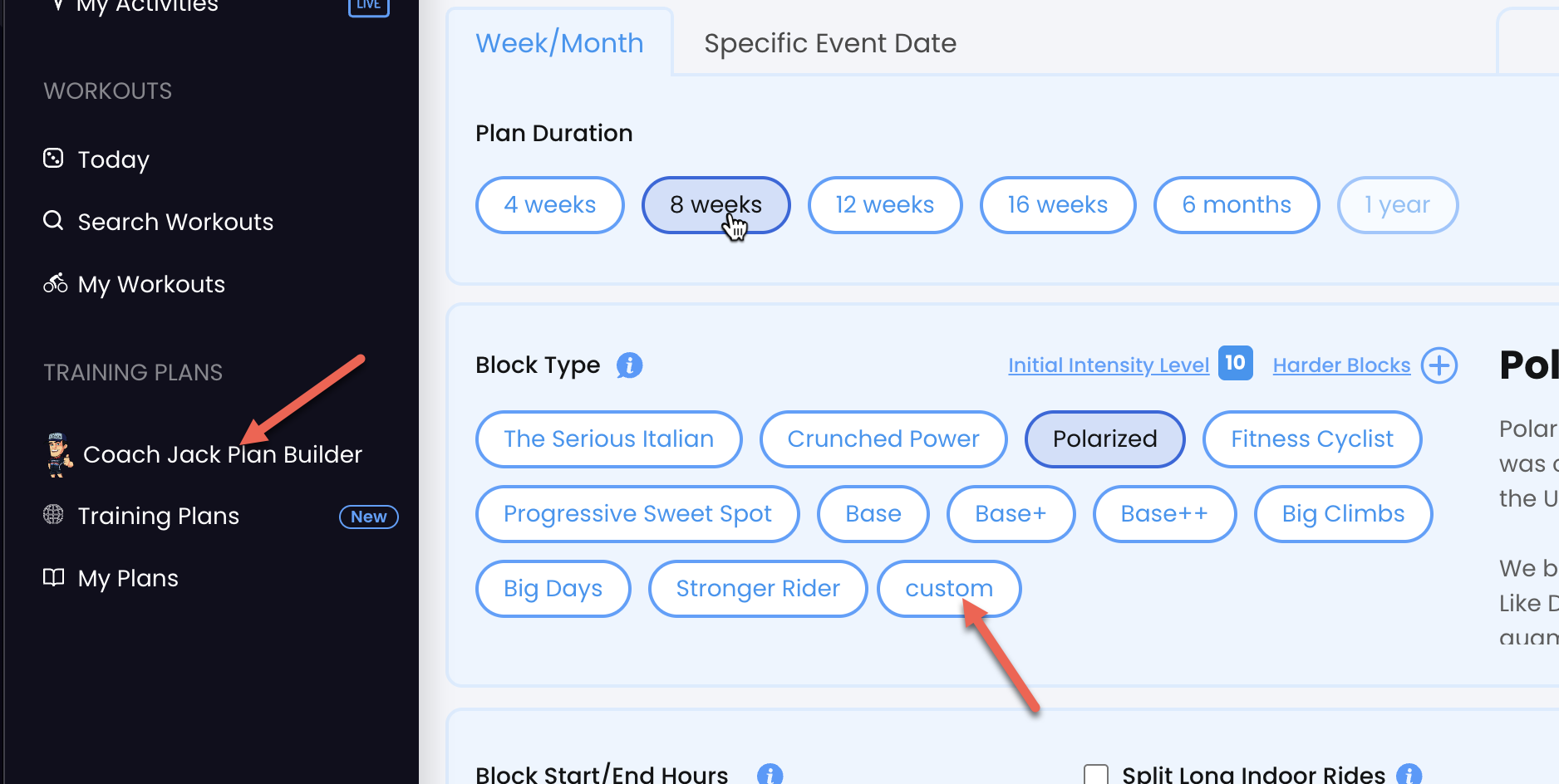Screen dimensions: 1559x784
Task: Click the Harder Blocks plus icon
Action: point(1439,365)
